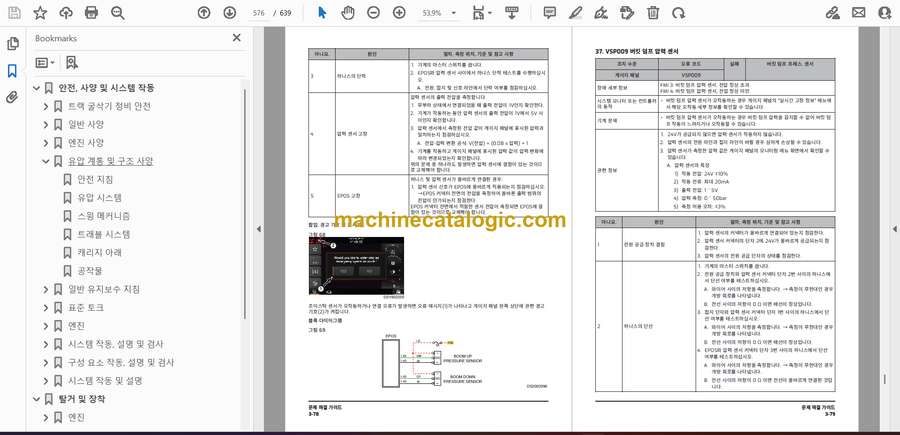
Task: Expand the 일반 유지보수 지침 bookmark
Action: (46, 289)
